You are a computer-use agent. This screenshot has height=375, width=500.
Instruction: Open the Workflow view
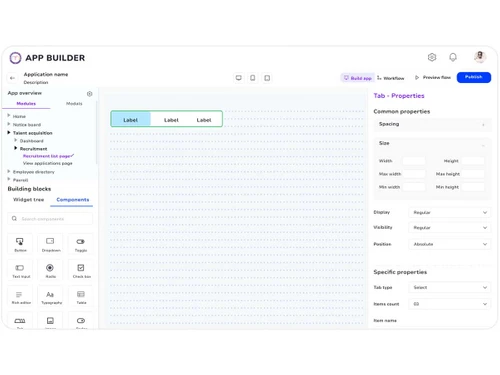[x=391, y=78]
